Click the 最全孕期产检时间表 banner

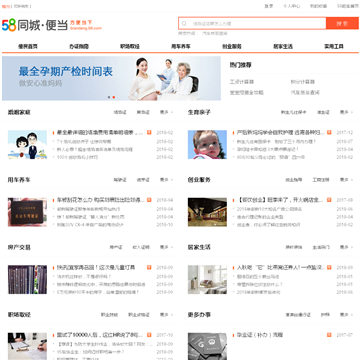coord(111,78)
